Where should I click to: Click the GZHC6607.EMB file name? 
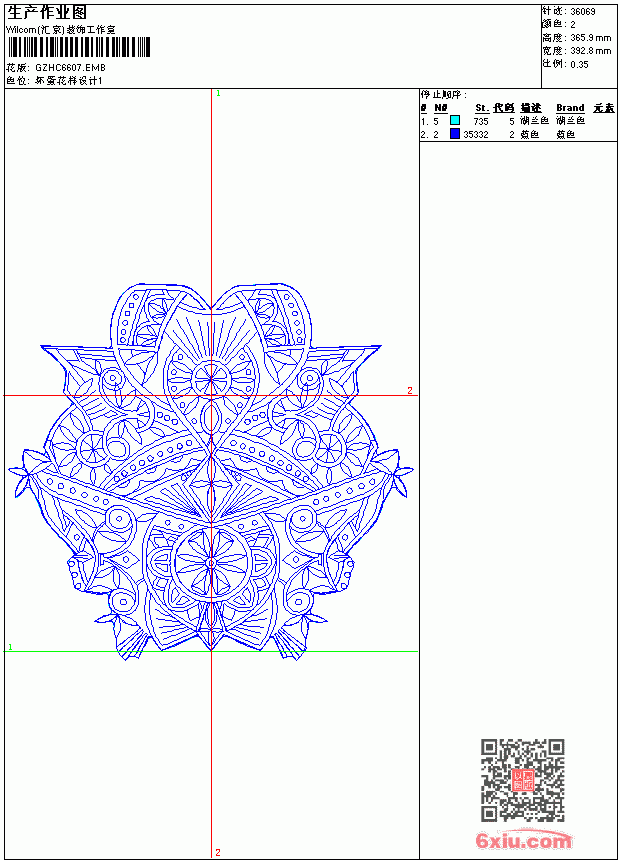pyautogui.click(x=70, y=68)
